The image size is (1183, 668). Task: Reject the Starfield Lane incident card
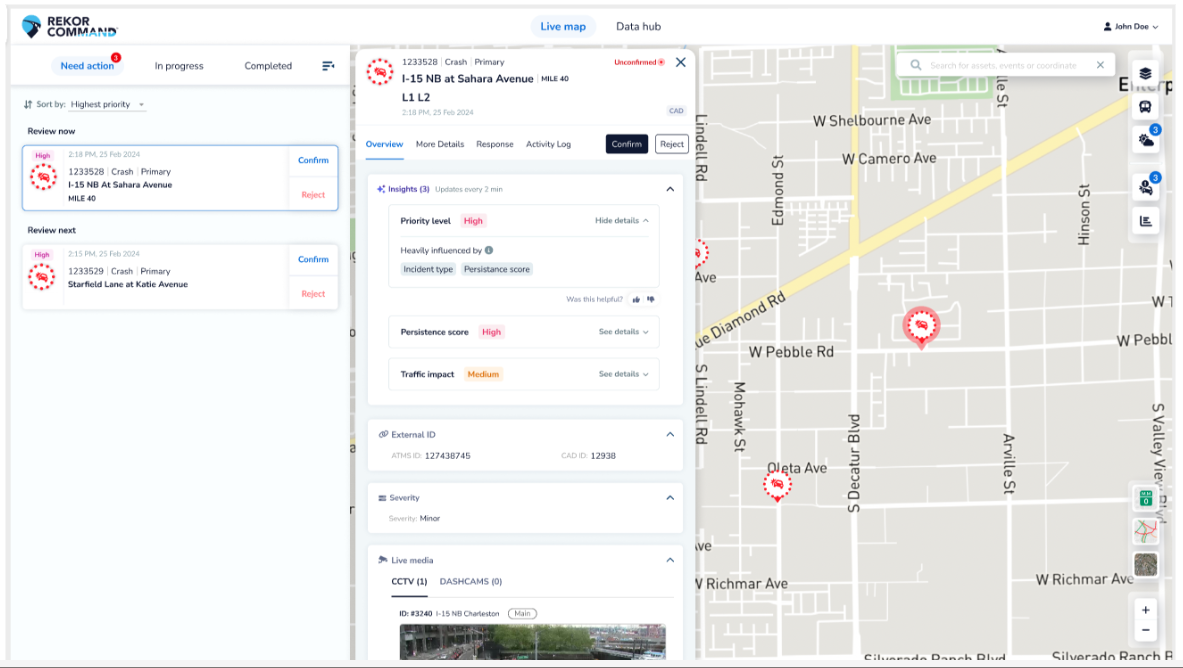tap(313, 294)
